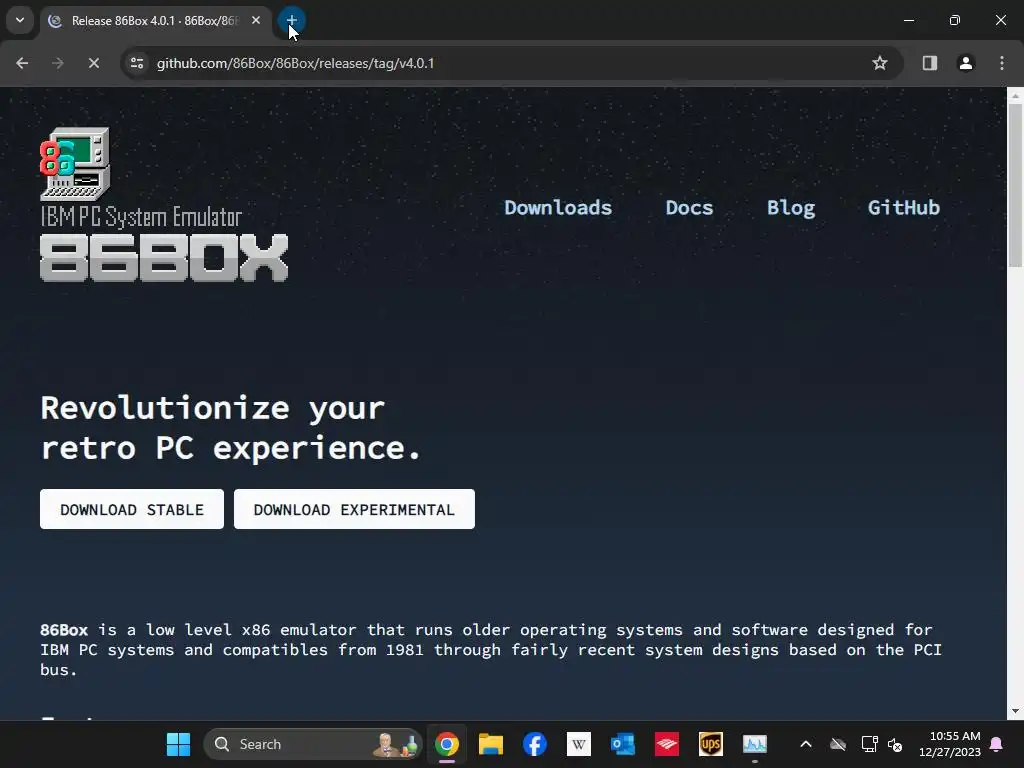Screen dimensions: 1024x768
Task: Open clock and calendar flyout
Action: [x=950, y=744]
